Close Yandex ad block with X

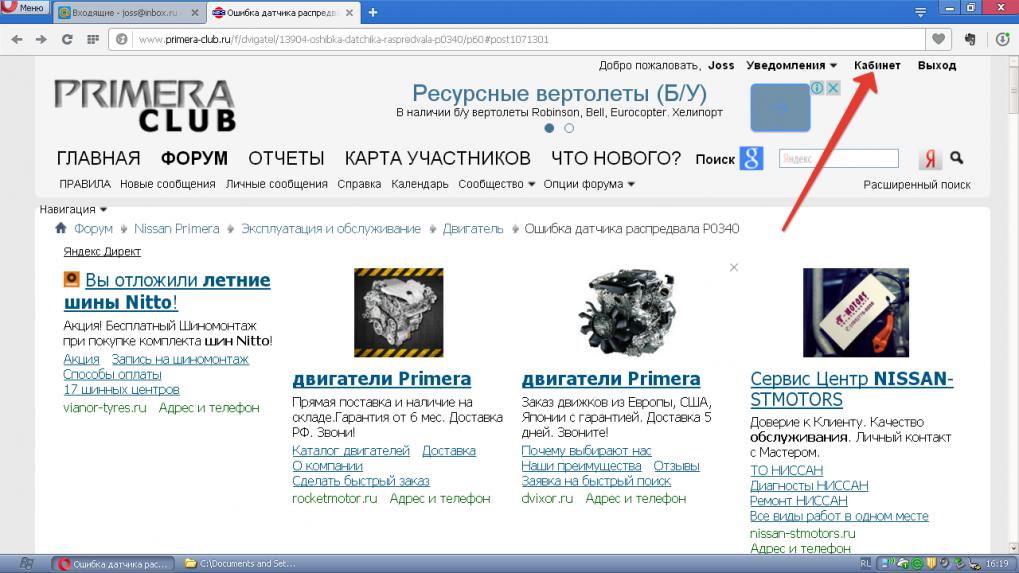(734, 268)
